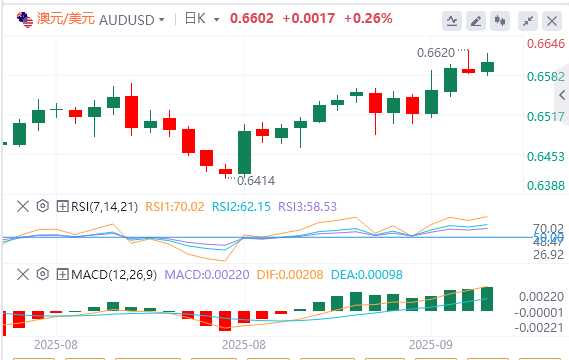Select the drawing pencil tool
The height and width of the screenshot is (360, 569).
click(x=476, y=21)
